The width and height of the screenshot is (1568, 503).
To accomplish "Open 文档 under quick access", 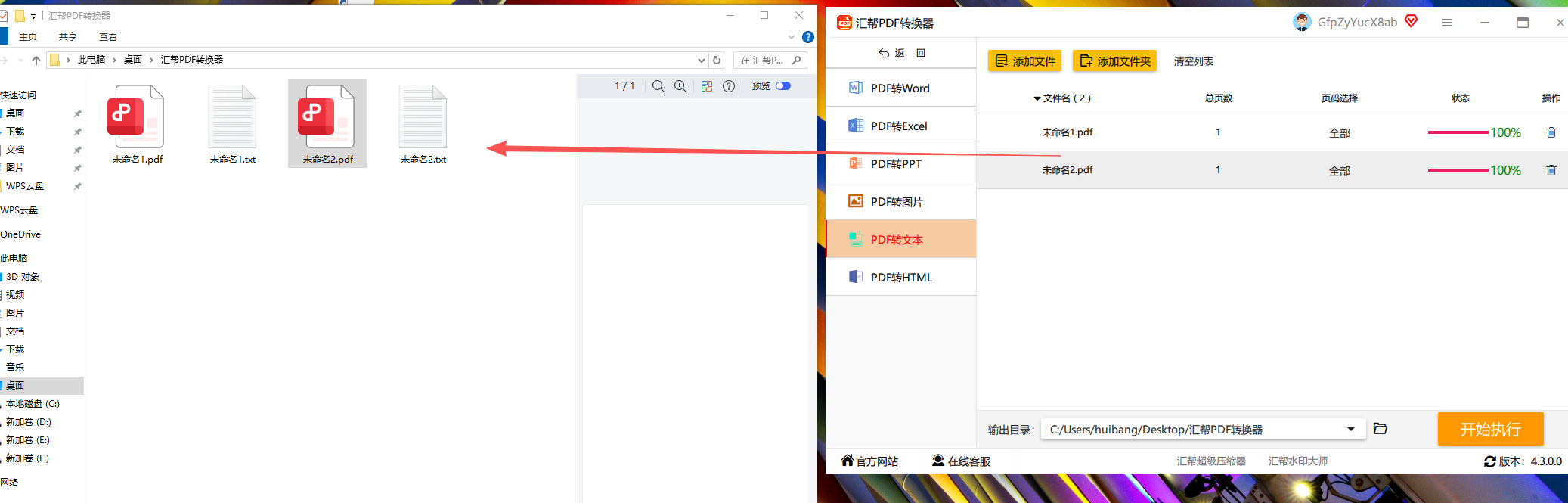I will point(15,150).
